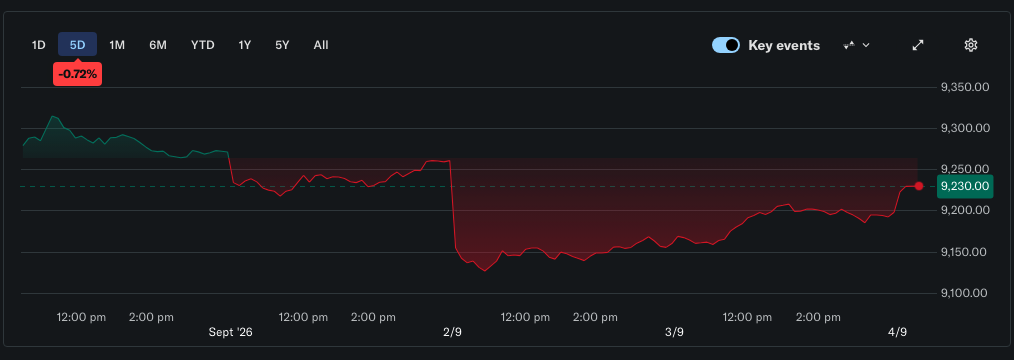Show the All time range
Image resolution: width=1014 pixels, height=360 pixels.
click(x=321, y=45)
